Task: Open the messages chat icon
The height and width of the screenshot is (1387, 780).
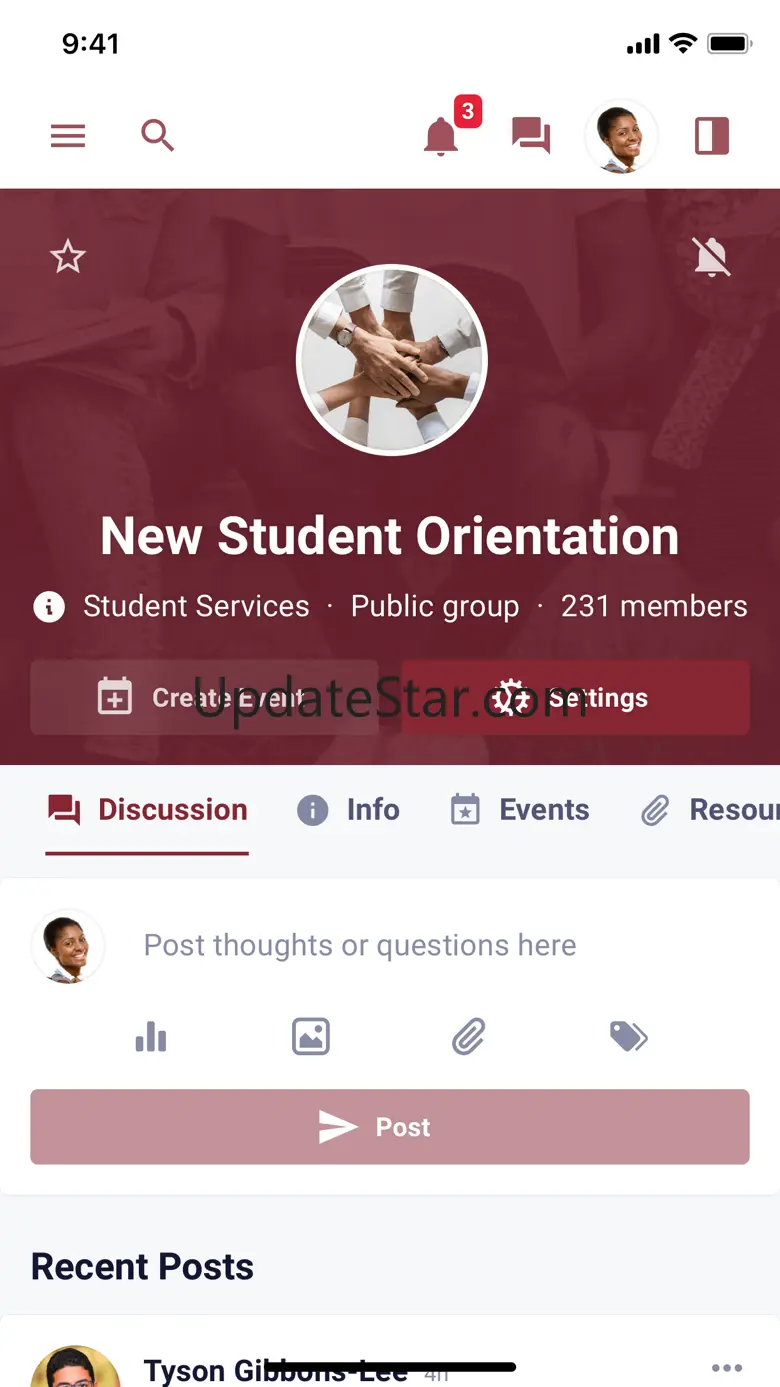Action: (531, 135)
